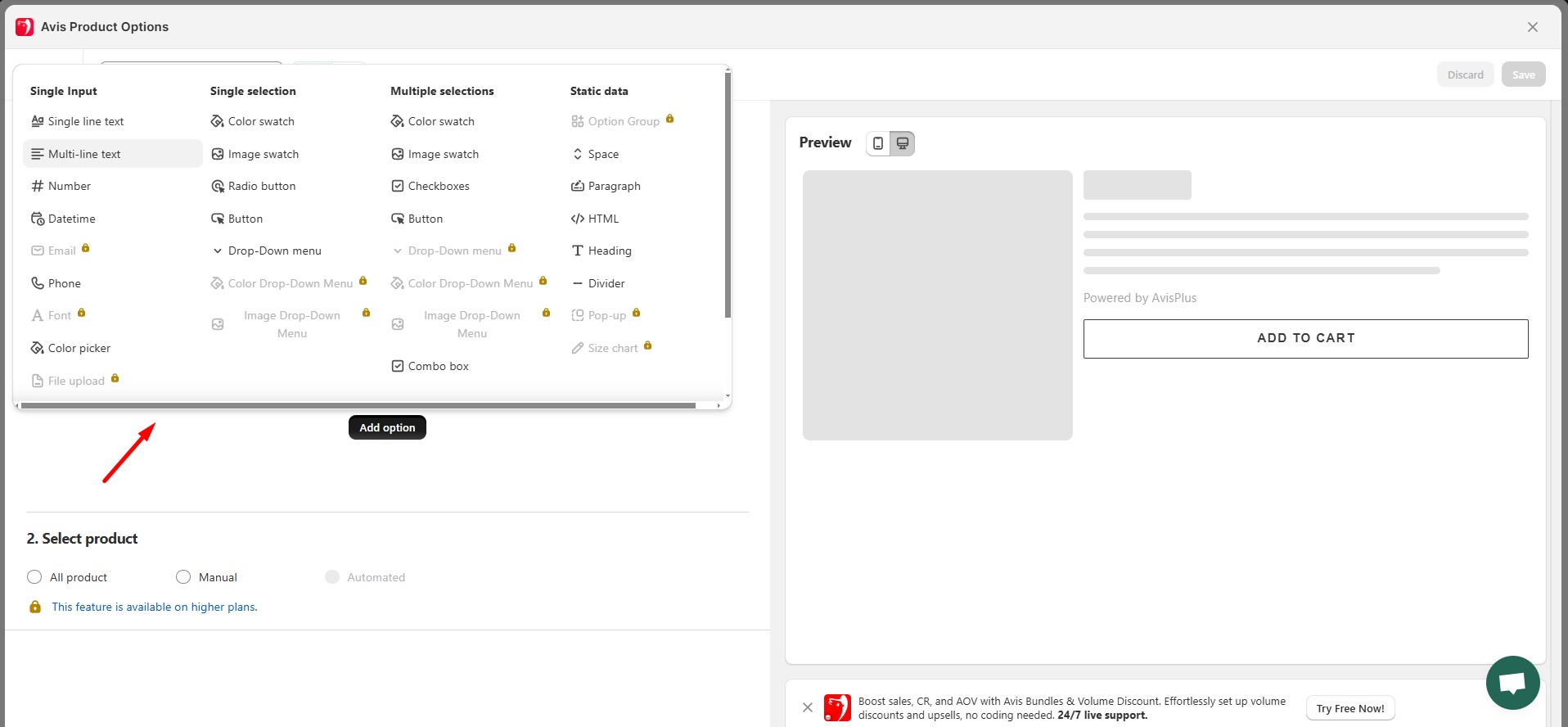The width and height of the screenshot is (1568, 727).
Task: Click the option menu's horizontal scrollbar
Action: (x=358, y=405)
